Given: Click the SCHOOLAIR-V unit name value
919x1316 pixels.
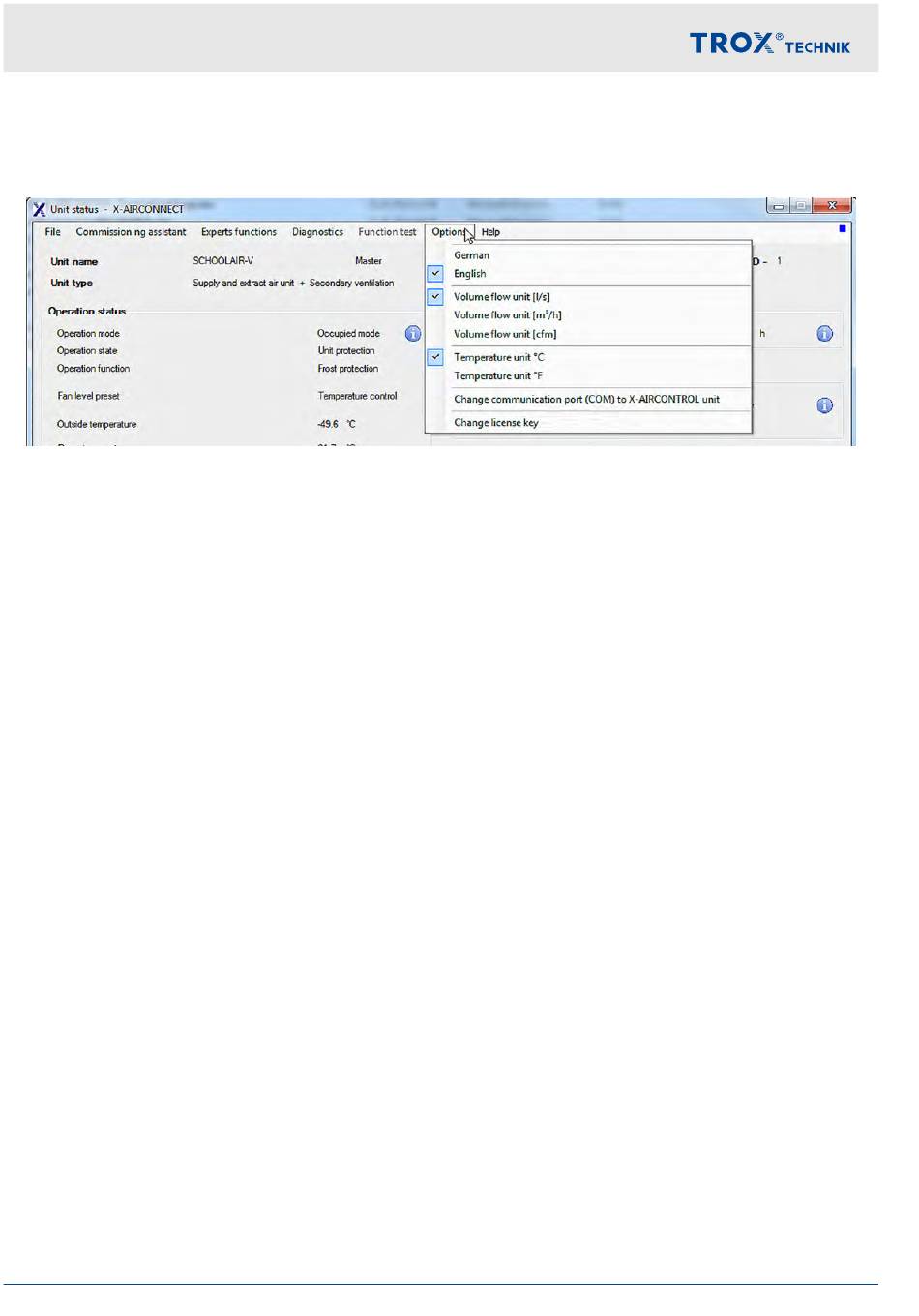Looking at the screenshot, I should pos(223,261).
